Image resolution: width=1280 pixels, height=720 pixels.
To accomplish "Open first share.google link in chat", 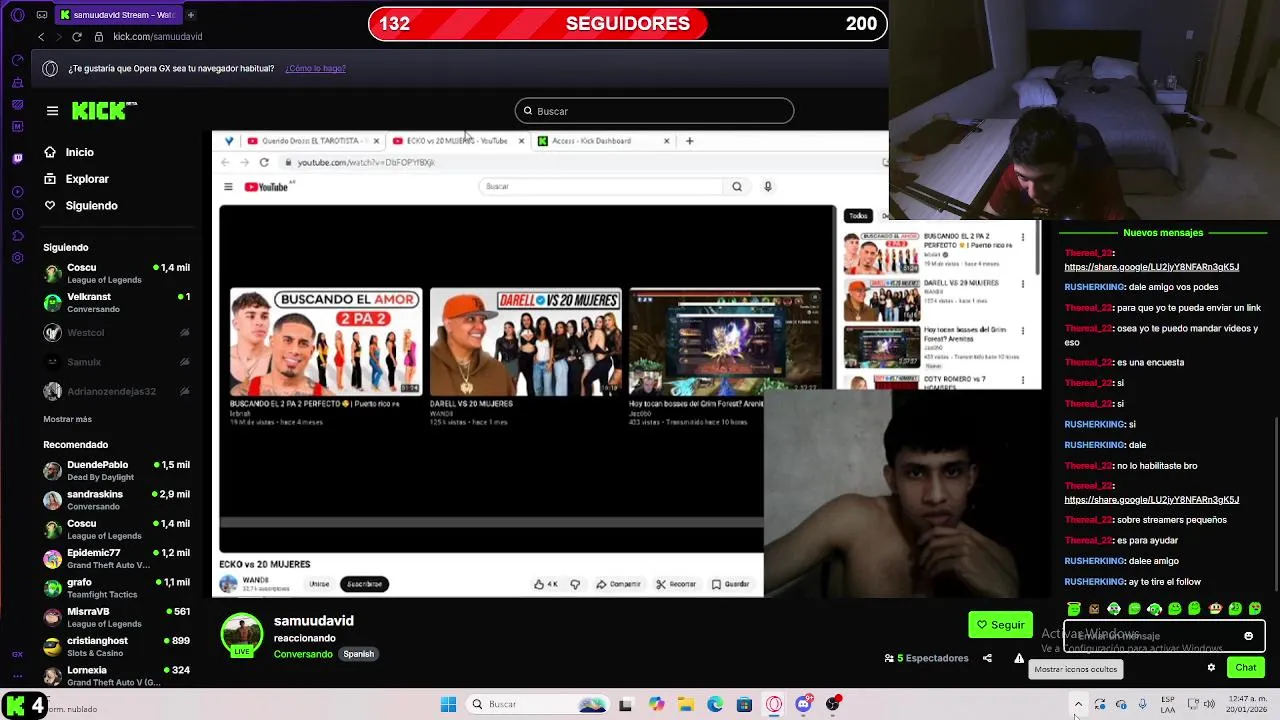I will tap(1151, 267).
